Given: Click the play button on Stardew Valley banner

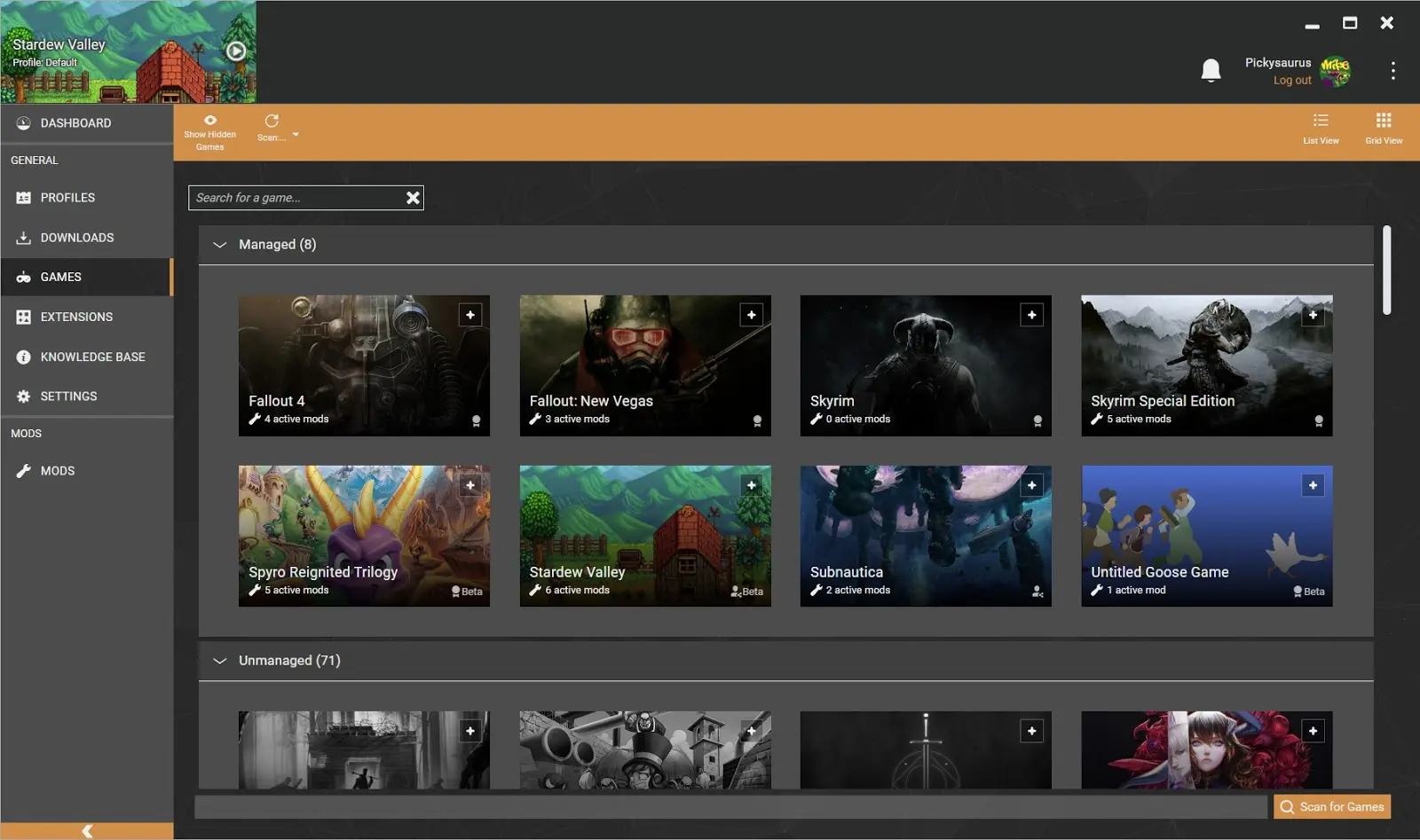Looking at the screenshot, I should 236,51.
